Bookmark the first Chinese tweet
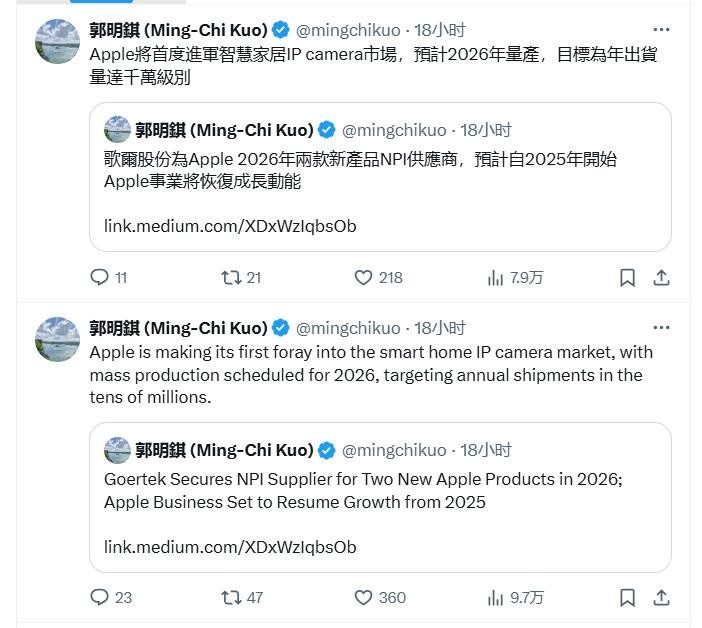The height and width of the screenshot is (628, 702). click(x=627, y=278)
